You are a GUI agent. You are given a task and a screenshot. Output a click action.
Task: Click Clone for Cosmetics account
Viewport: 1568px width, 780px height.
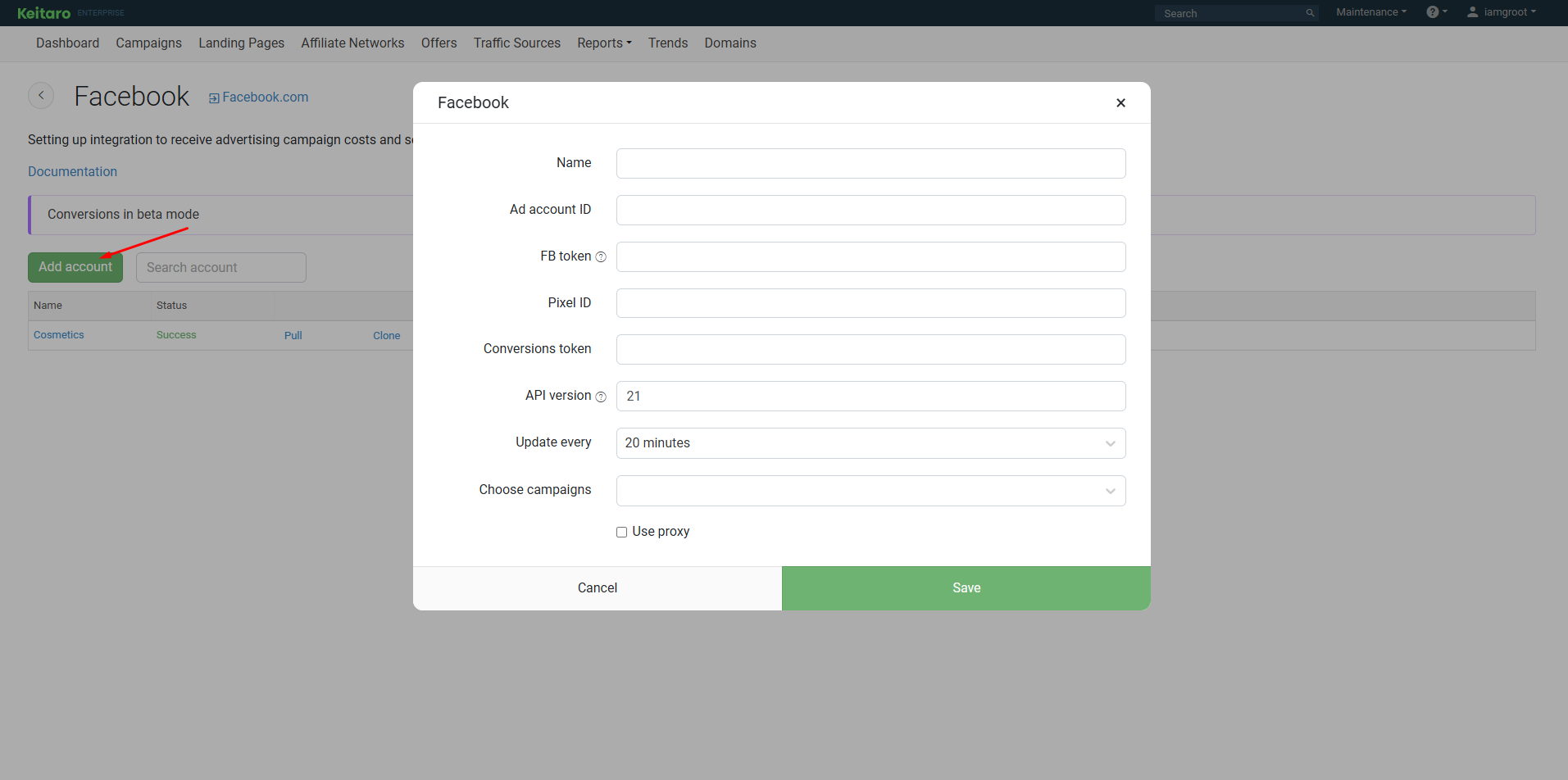coord(386,336)
